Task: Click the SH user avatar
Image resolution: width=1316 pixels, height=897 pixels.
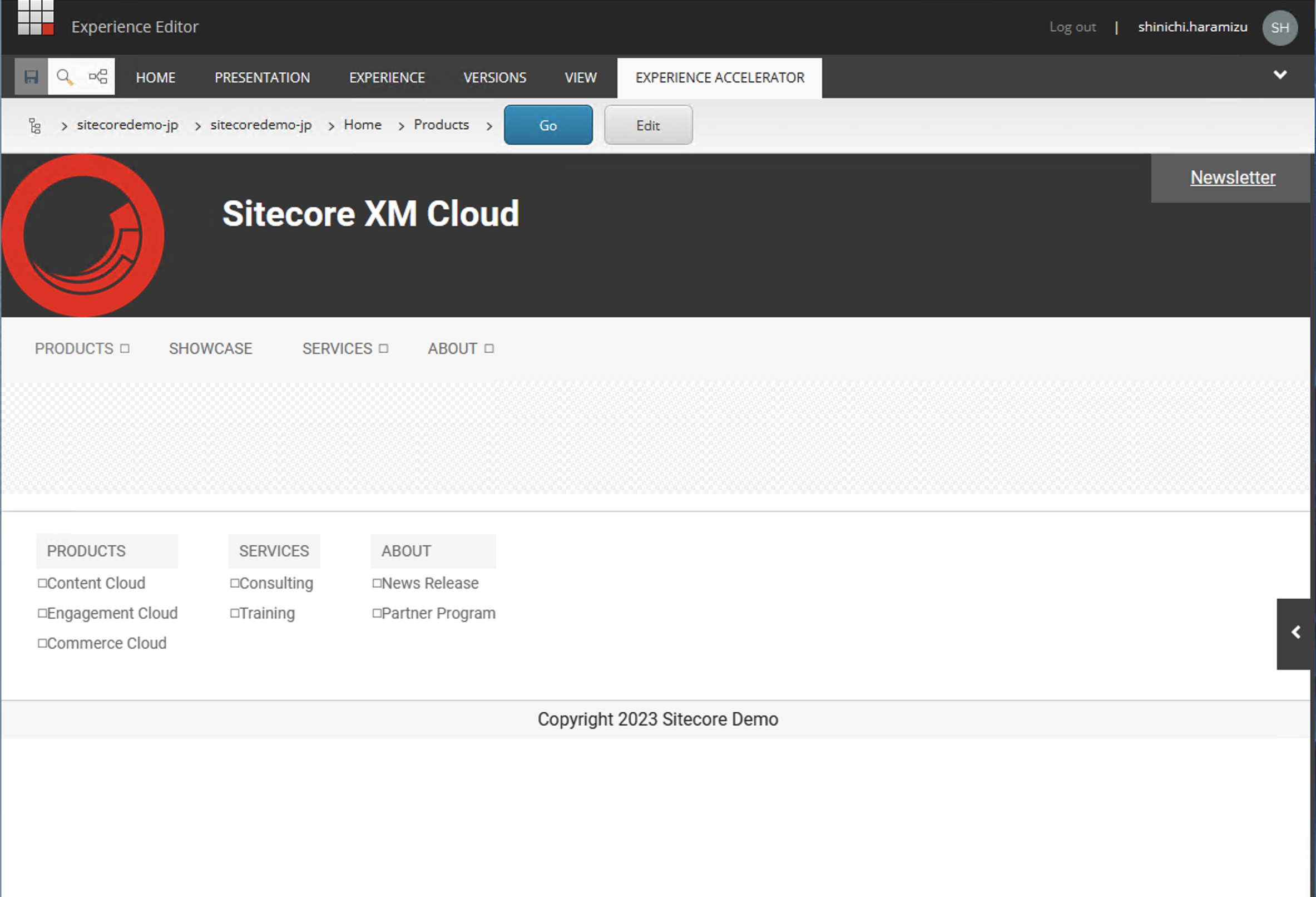Action: click(1280, 27)
